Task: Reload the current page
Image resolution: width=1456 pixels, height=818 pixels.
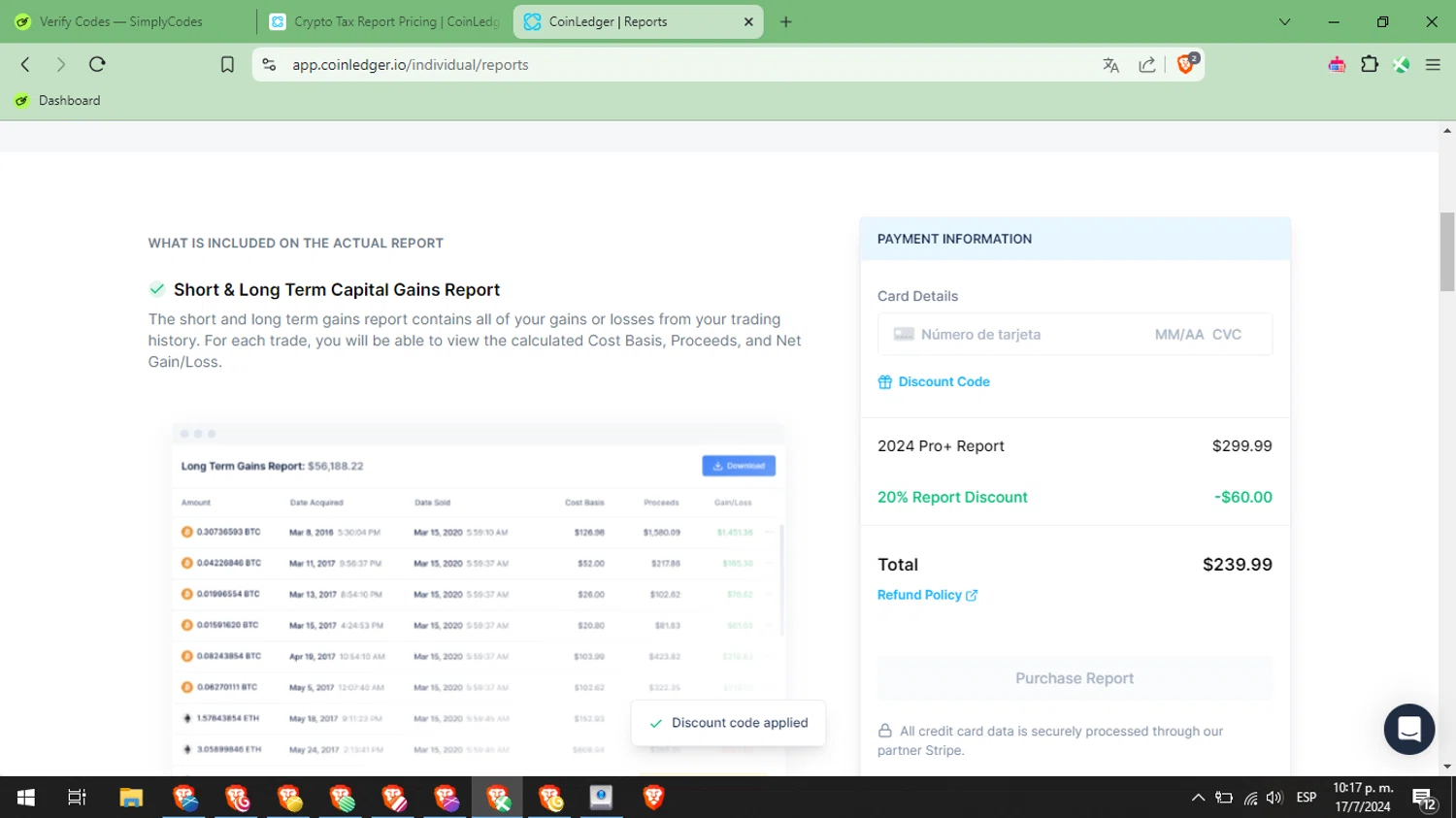Action: coord(97,65)
